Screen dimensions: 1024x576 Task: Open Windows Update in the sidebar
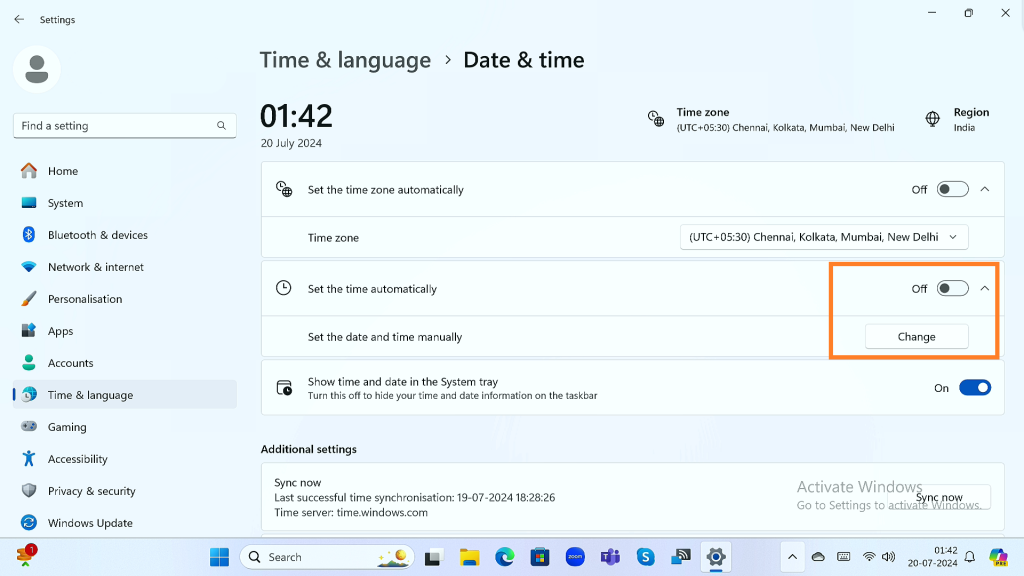pos(89,523)
